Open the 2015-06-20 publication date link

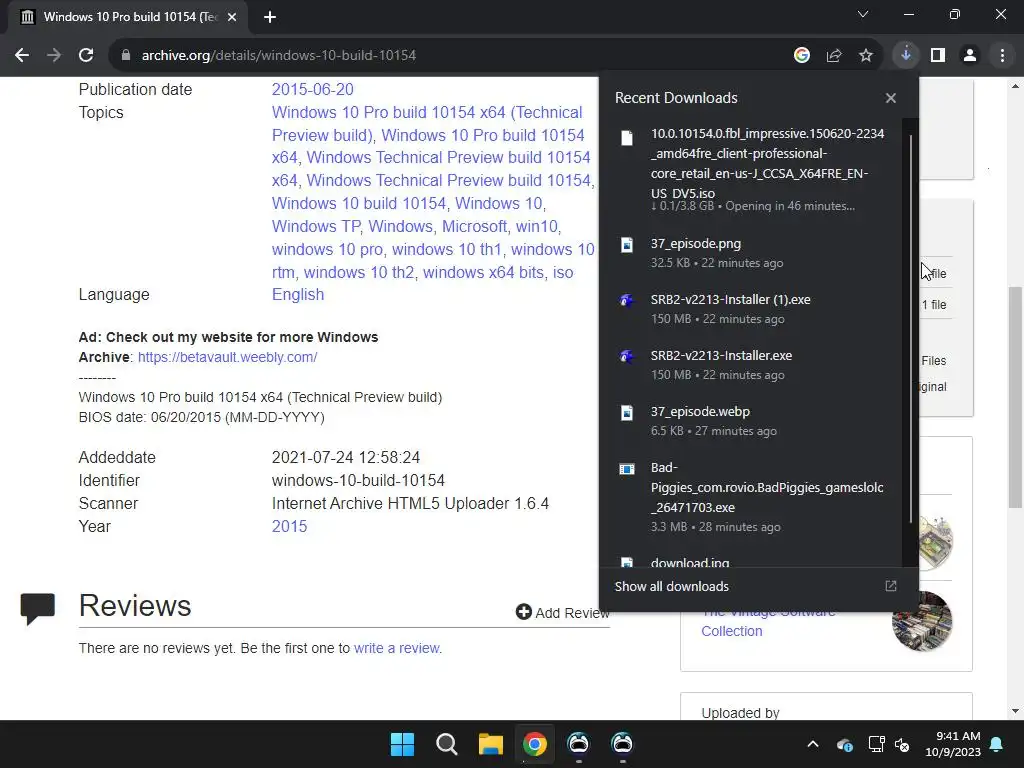click(312, 89)
